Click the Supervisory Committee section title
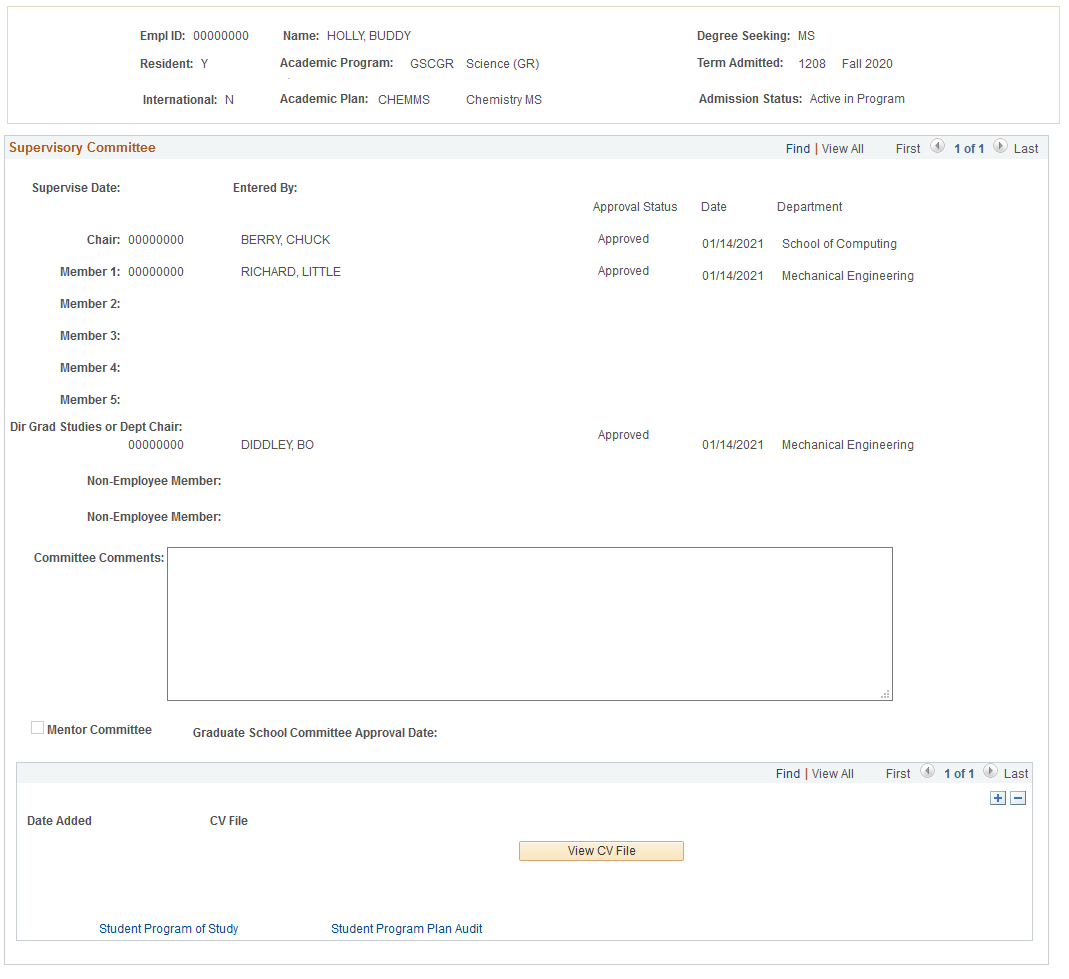Image resolution: width=1069 pixels, height=979 pixels. [82, 147]
